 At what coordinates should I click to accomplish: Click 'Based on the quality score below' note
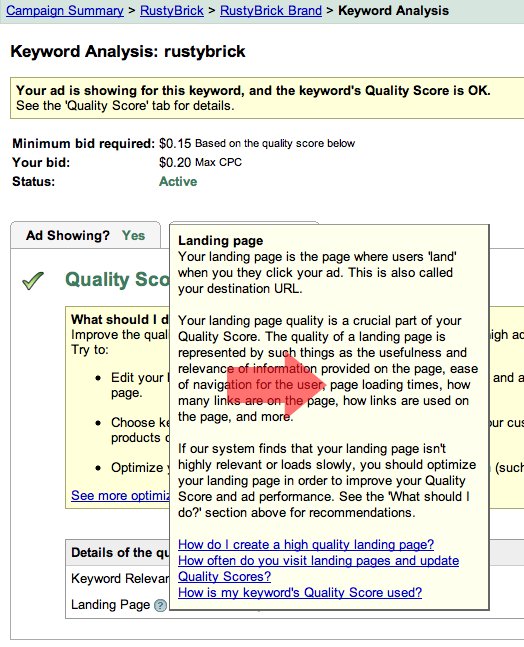[x=275, y=144]
